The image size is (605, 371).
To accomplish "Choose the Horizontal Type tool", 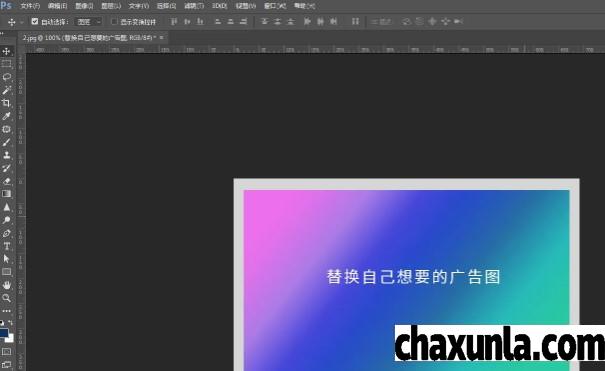I will coord(7,246).
